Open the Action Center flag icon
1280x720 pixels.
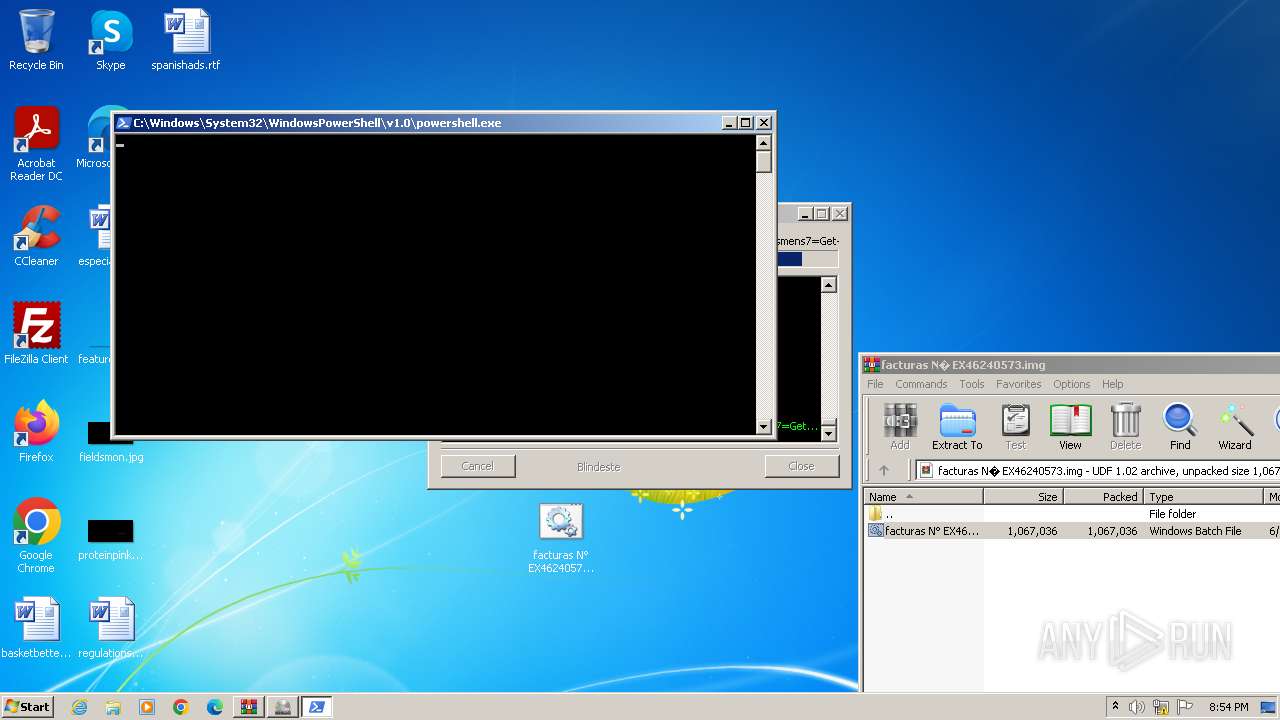pos(1185,707)
